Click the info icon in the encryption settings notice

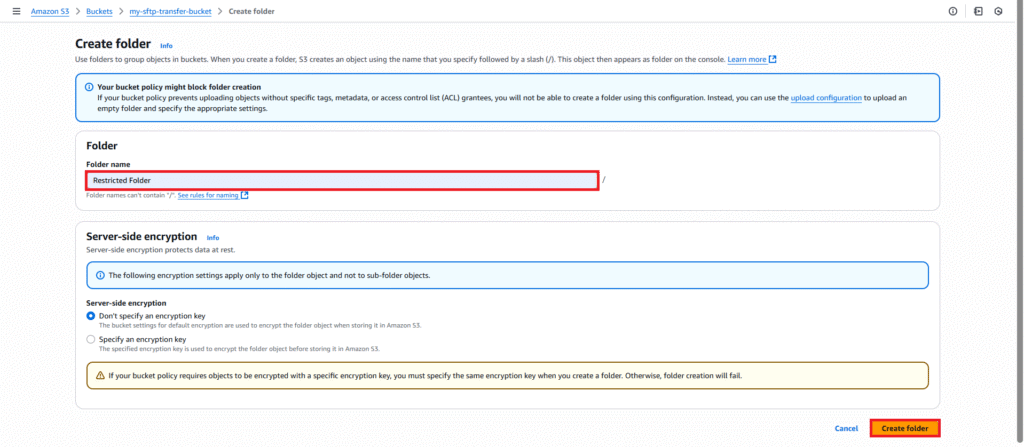[101, 275]
